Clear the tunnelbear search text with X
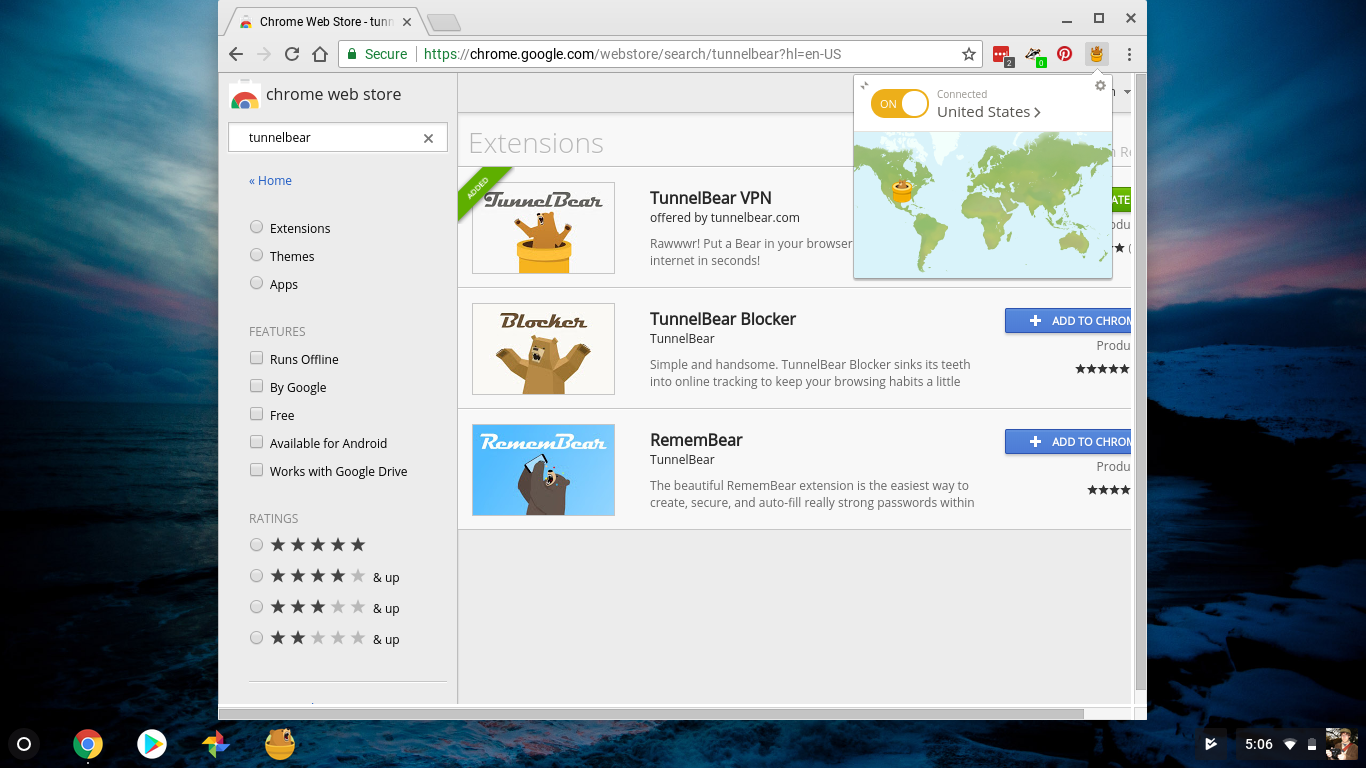Viewport: 1366px width, 768px height. click(x=428, y=138)
